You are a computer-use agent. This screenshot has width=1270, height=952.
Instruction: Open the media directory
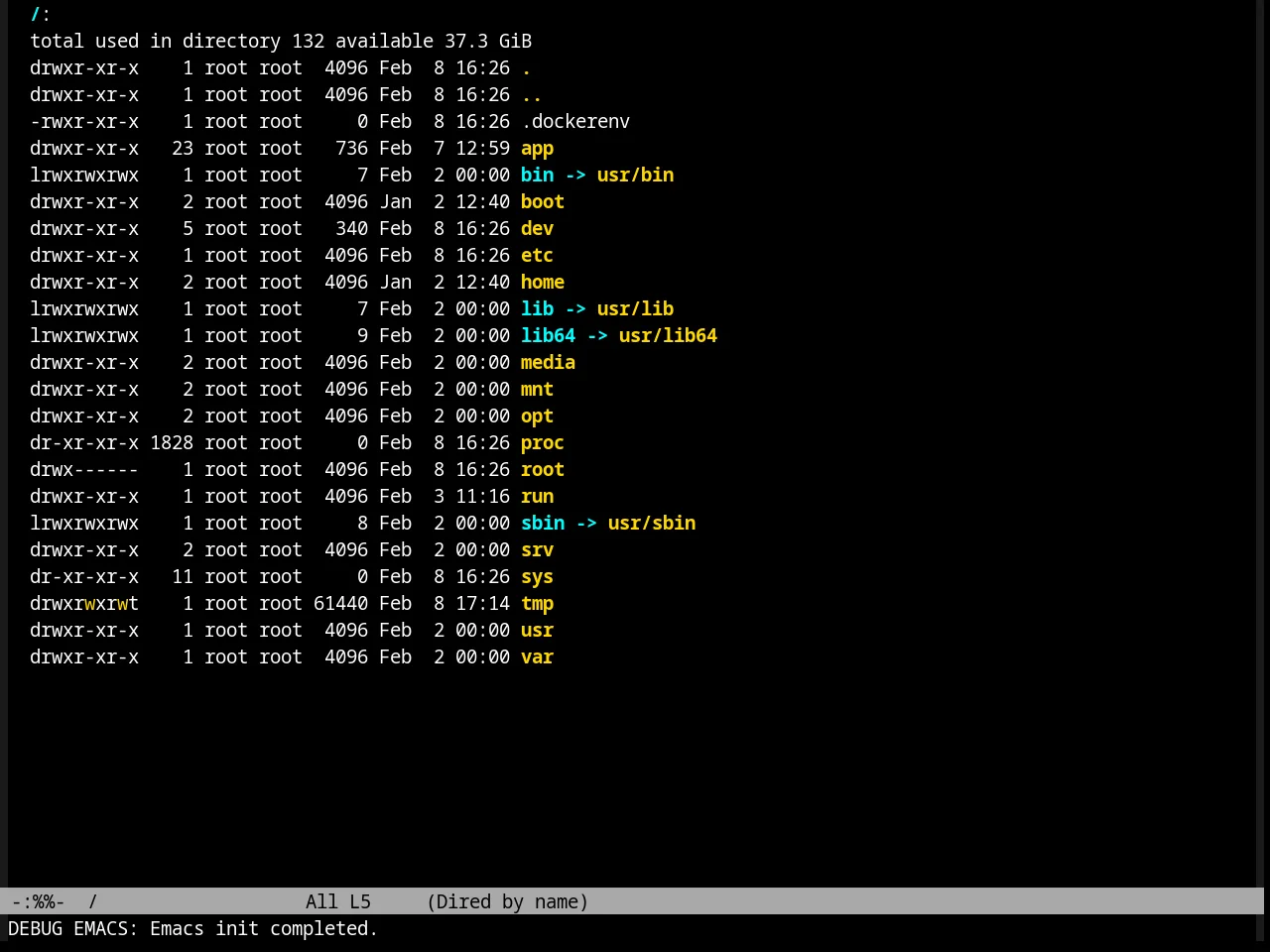coord(548,363)
